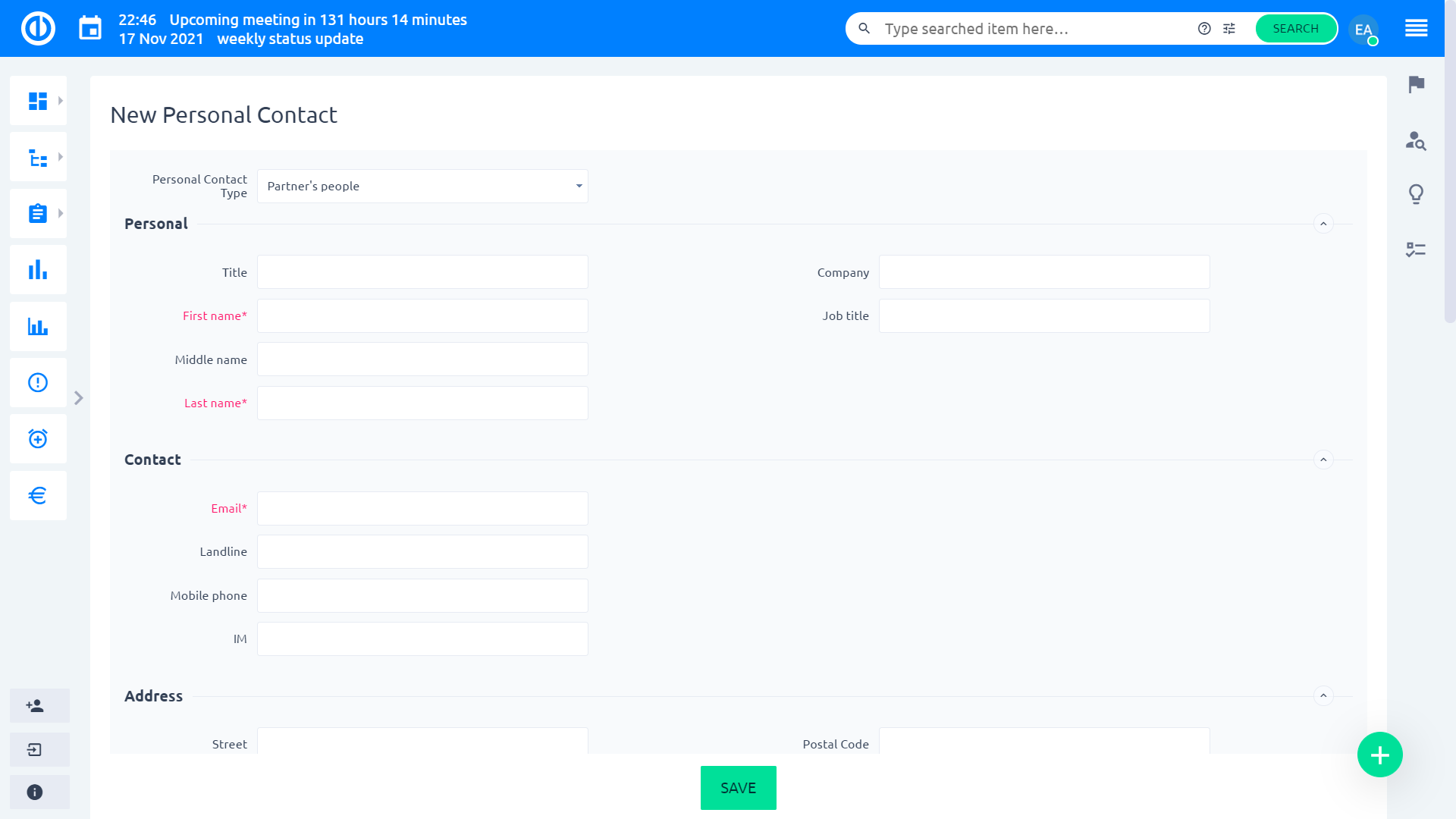
Task: Open the lightbulb ideas icon
Action: pyautogui.click(x=1416, y=194)
